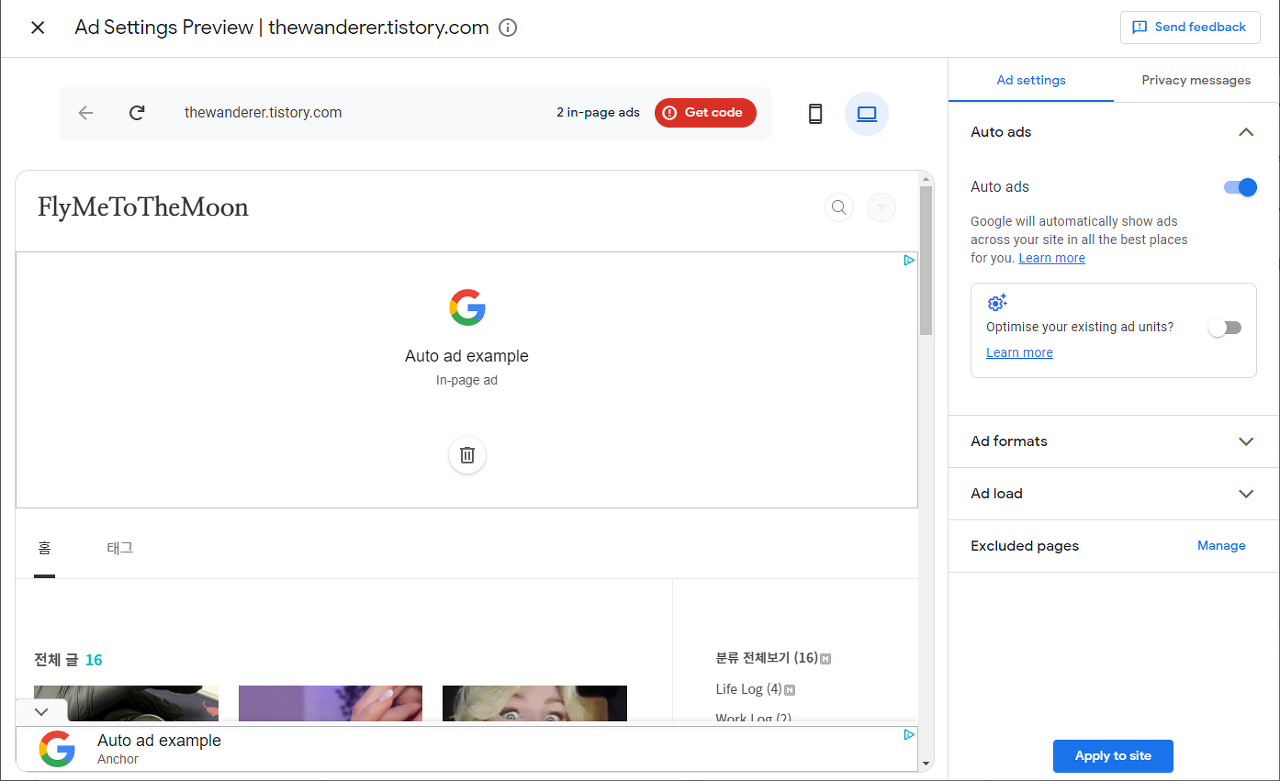Click the 전체 글 16 heading

(x=68, y=660)
